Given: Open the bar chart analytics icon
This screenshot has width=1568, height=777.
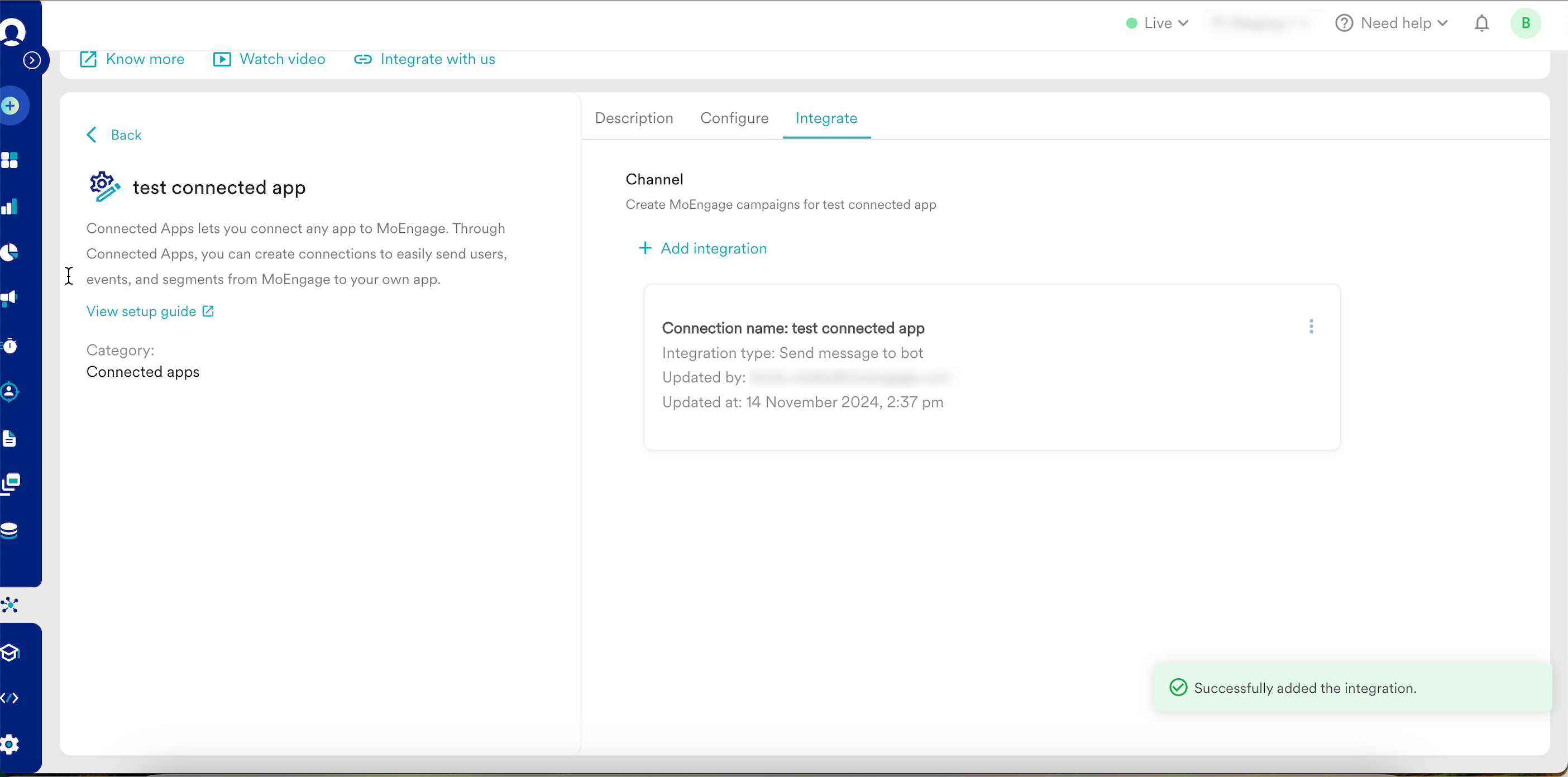Looking at the screenshot, I should pos(9,207).
